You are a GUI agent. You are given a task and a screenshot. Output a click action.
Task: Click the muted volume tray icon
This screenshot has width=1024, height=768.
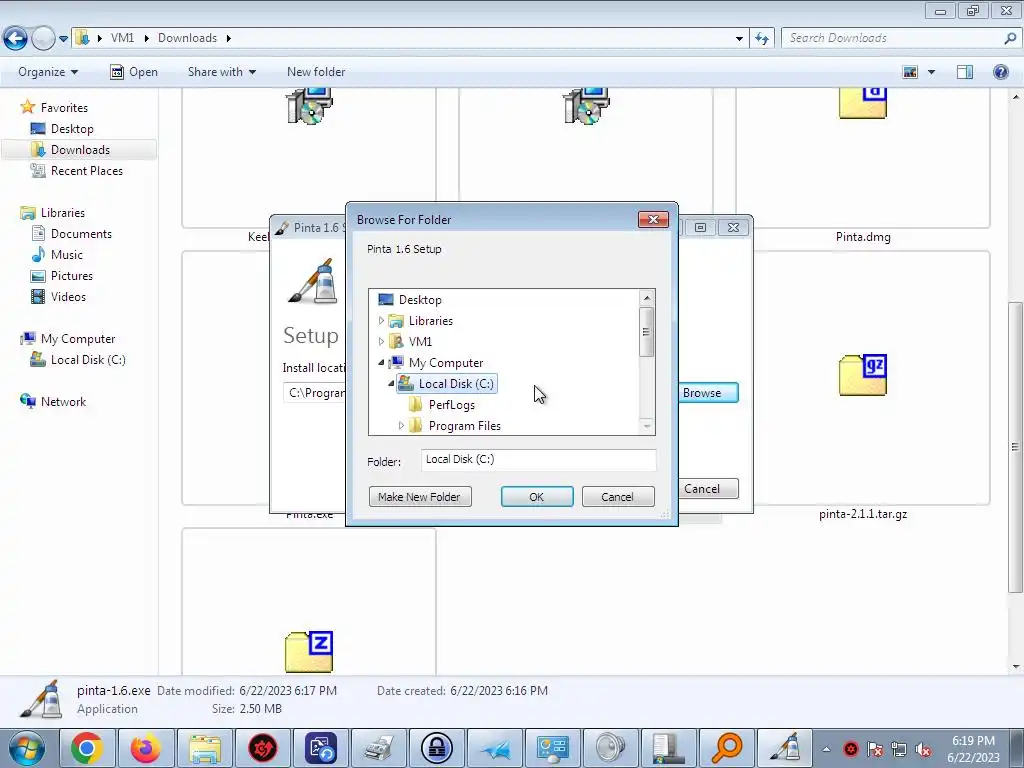tap(923, 750)
